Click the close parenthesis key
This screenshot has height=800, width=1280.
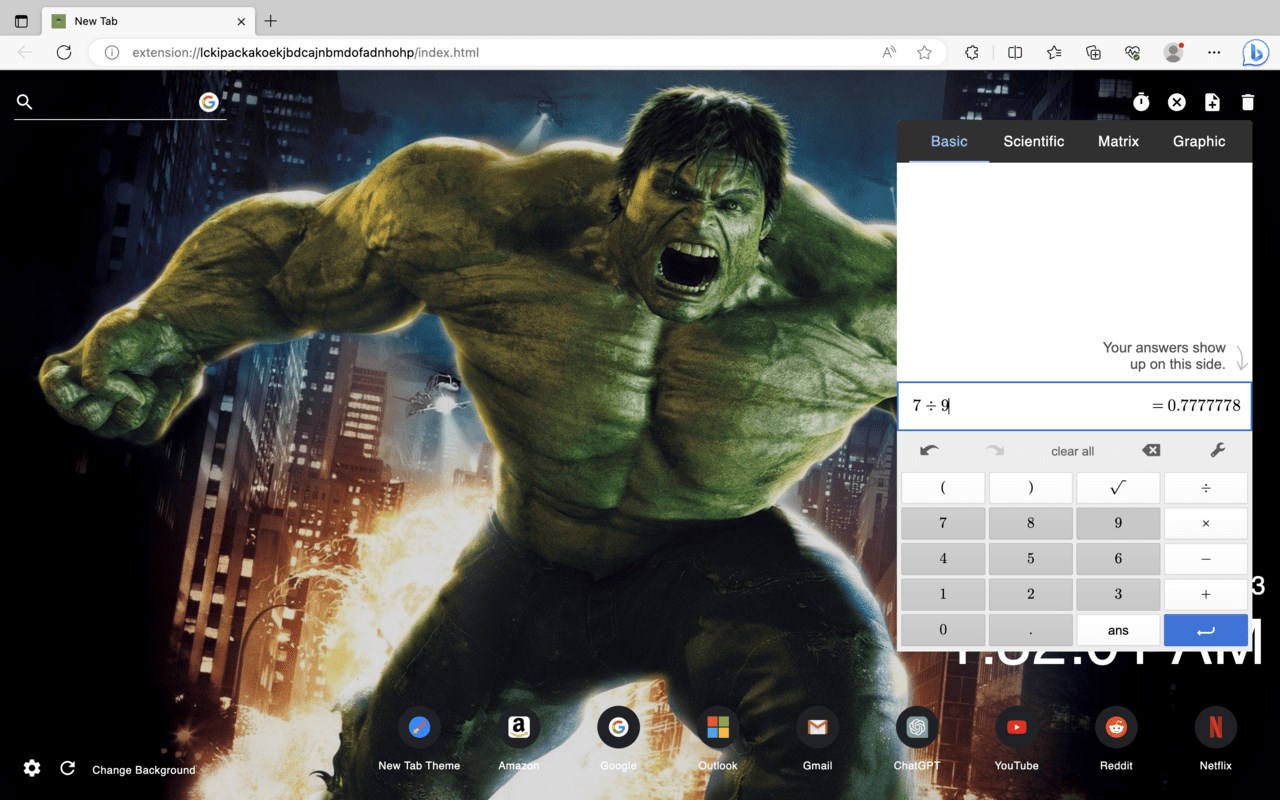1031,488
